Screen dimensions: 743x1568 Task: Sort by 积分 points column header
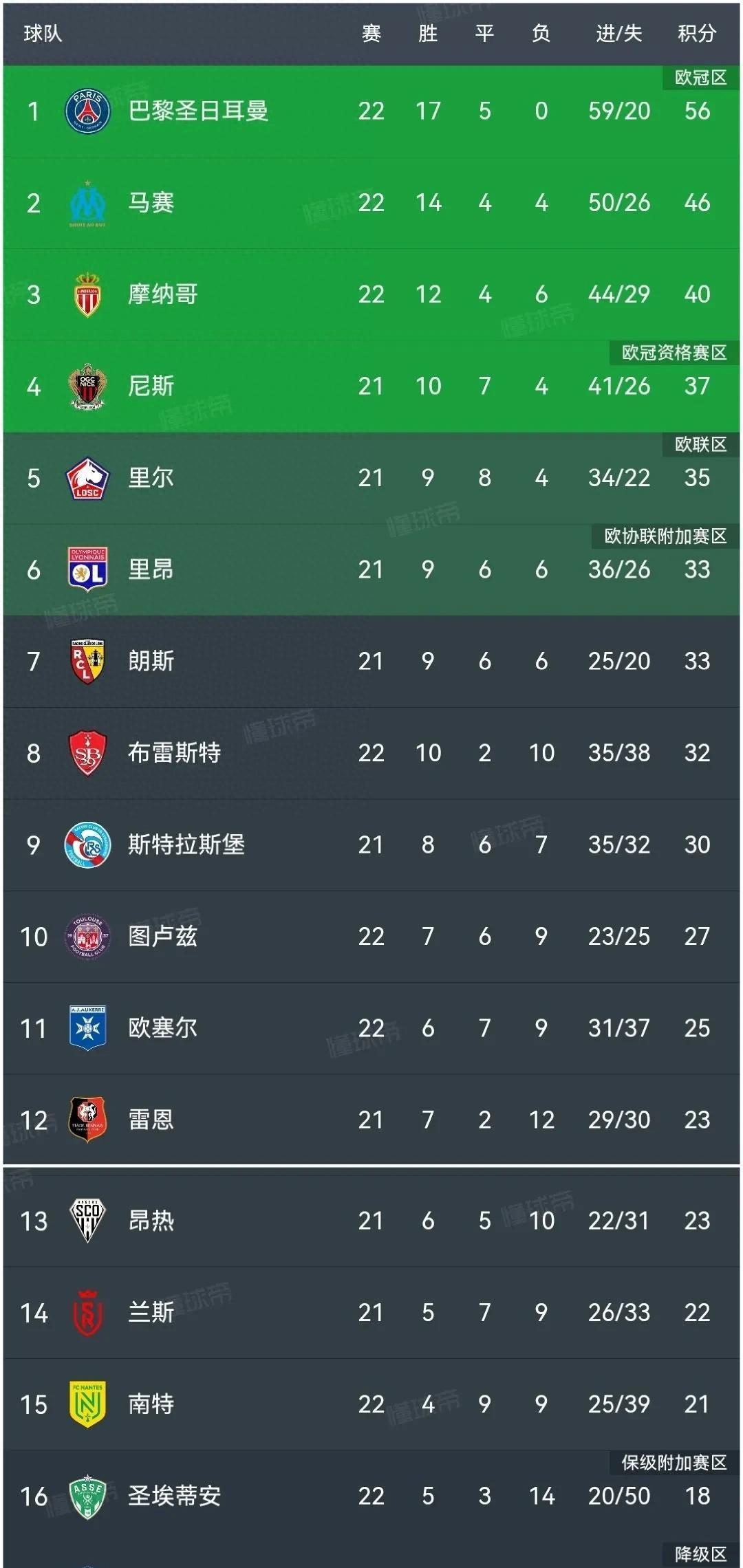pos(697,33)
